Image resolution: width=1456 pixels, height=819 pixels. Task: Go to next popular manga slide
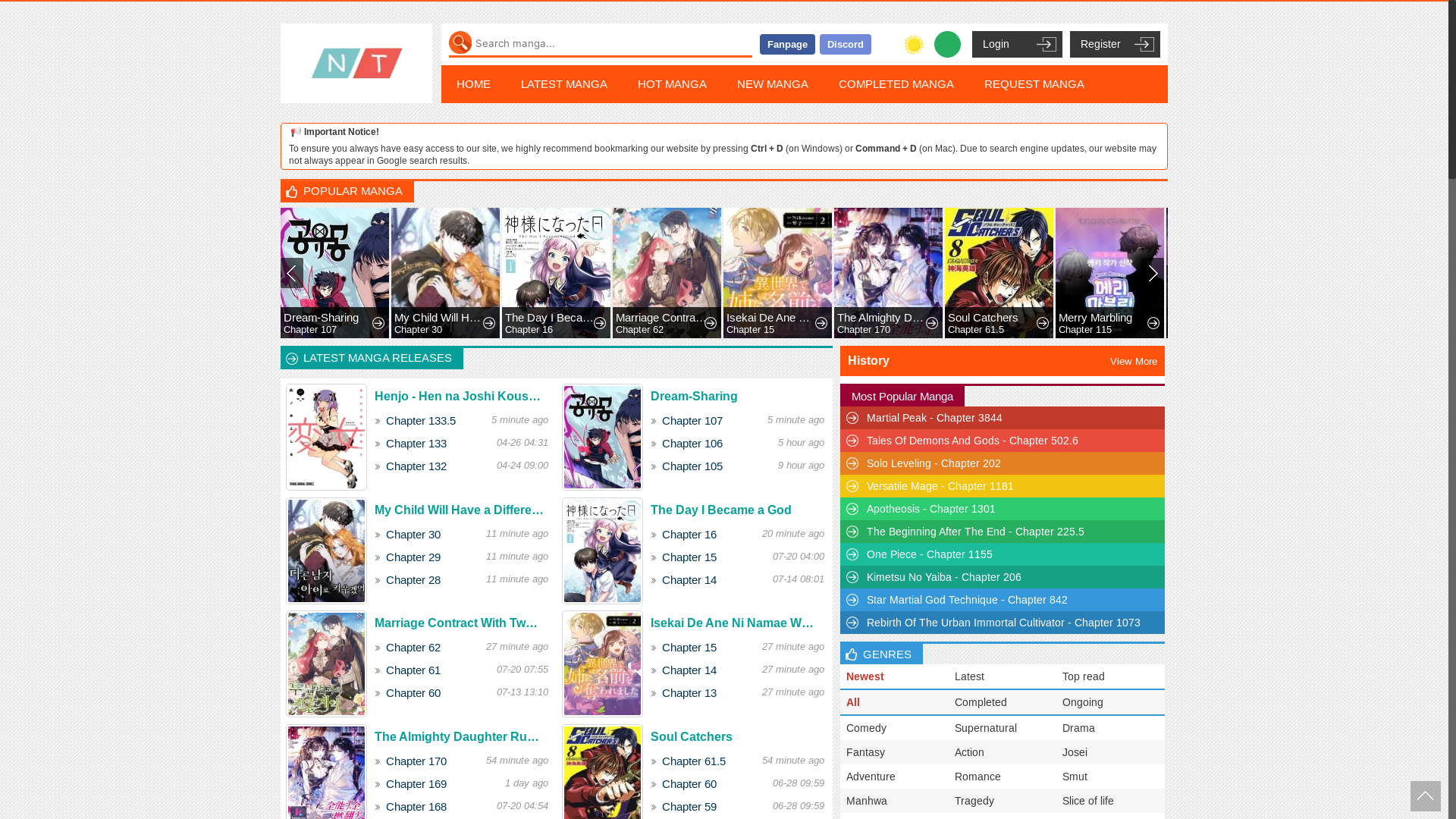1153,273
